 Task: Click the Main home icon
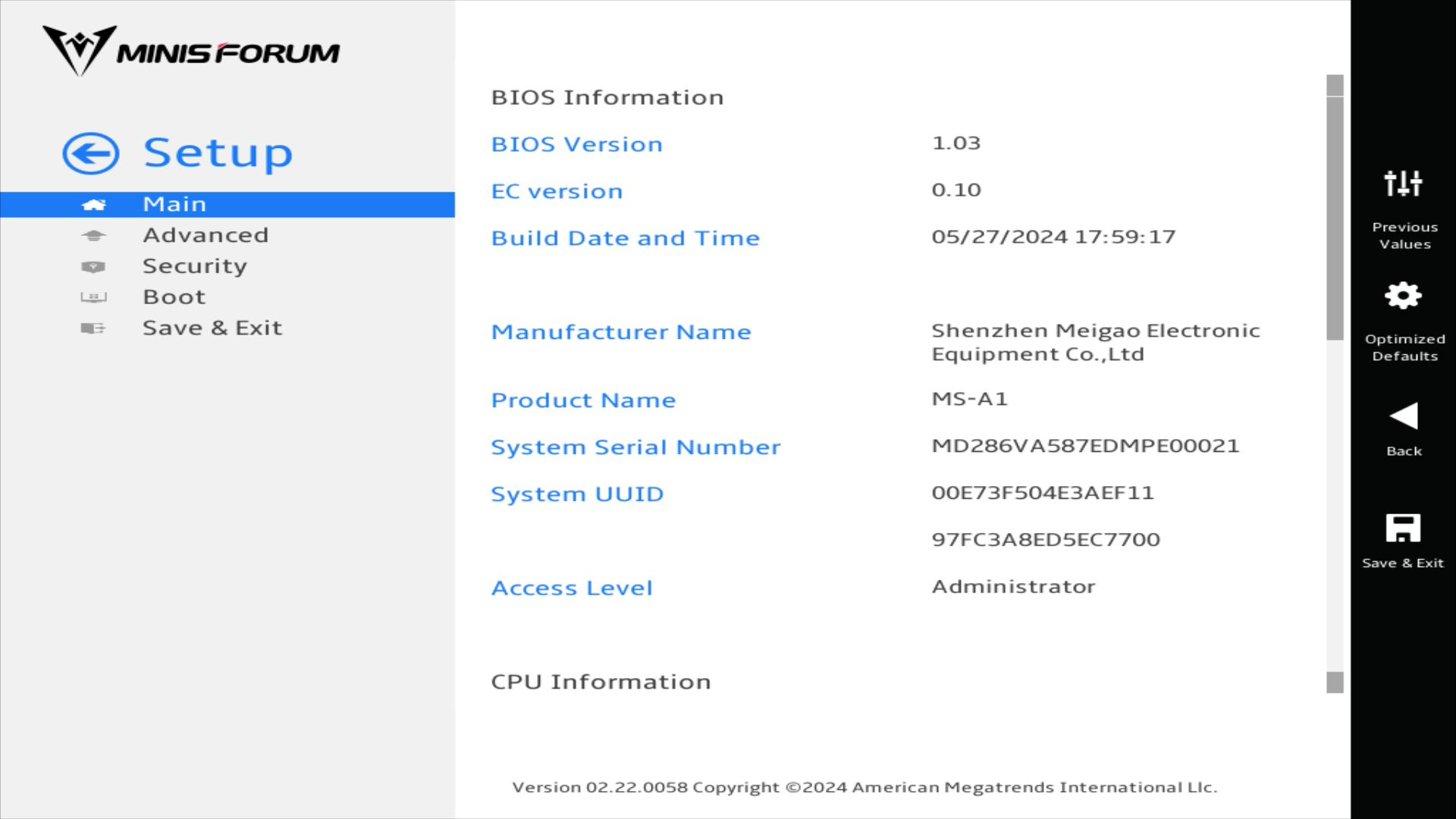click(x=93, y=205)
